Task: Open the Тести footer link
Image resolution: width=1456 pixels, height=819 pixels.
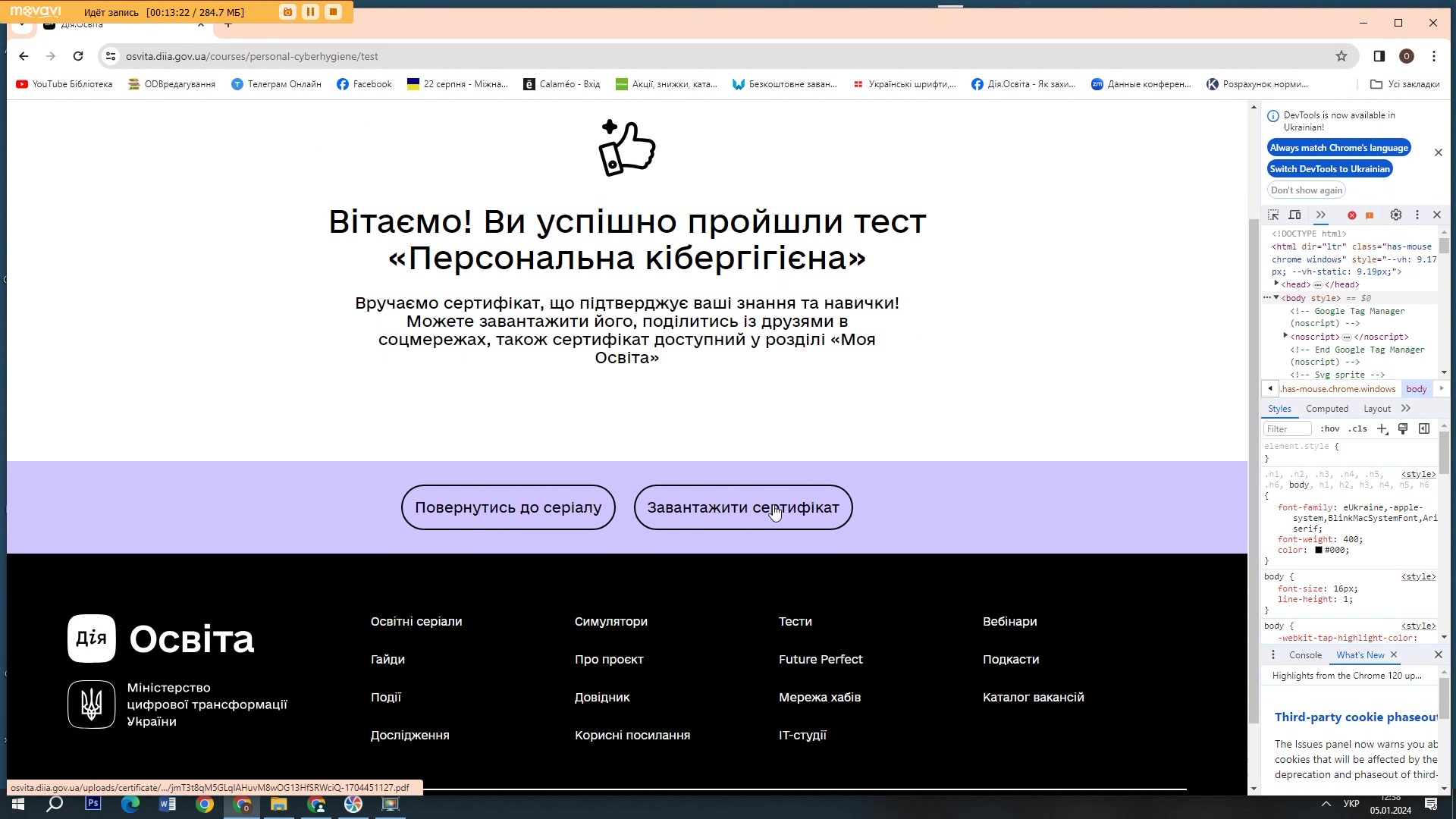Action: tap(795, 621)
